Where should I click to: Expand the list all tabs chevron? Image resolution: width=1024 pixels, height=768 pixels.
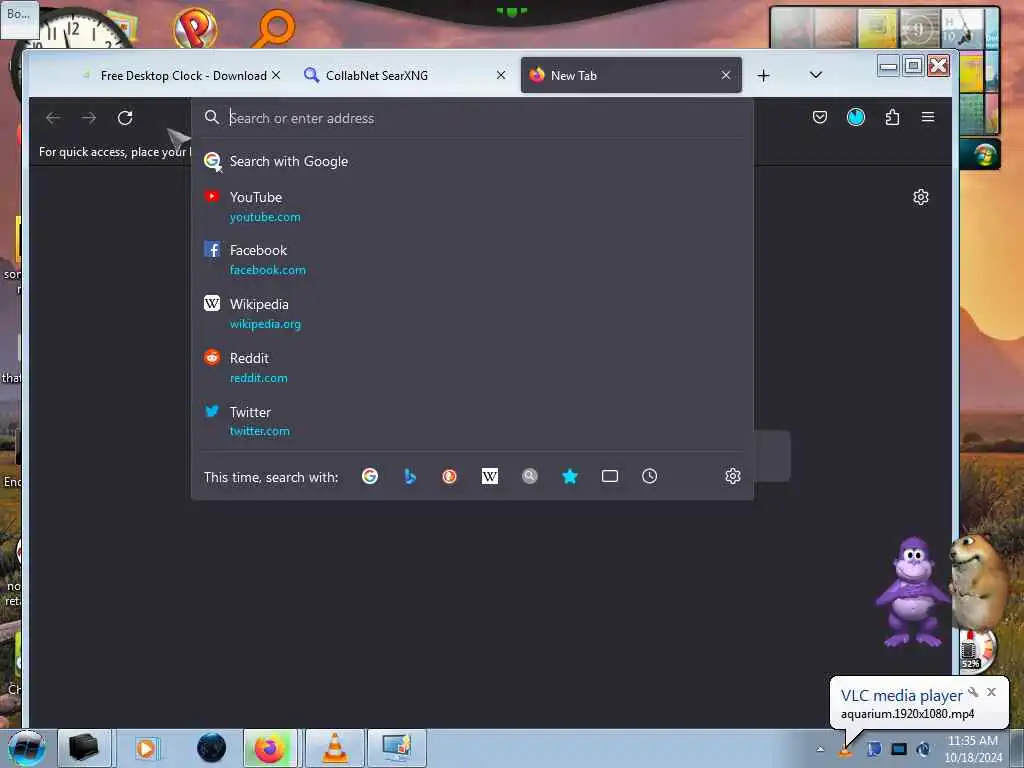816,75
